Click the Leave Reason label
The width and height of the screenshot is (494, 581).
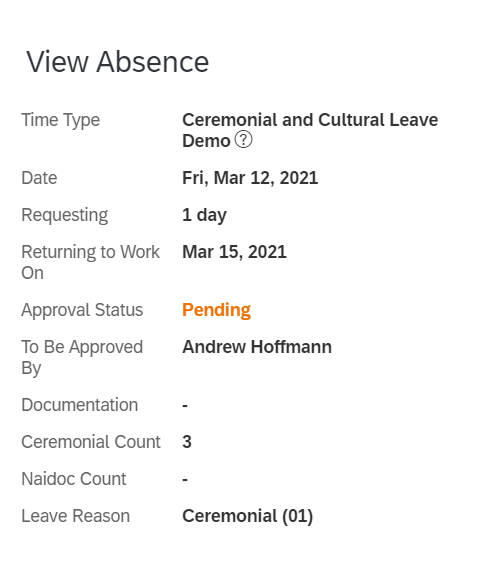76,516
